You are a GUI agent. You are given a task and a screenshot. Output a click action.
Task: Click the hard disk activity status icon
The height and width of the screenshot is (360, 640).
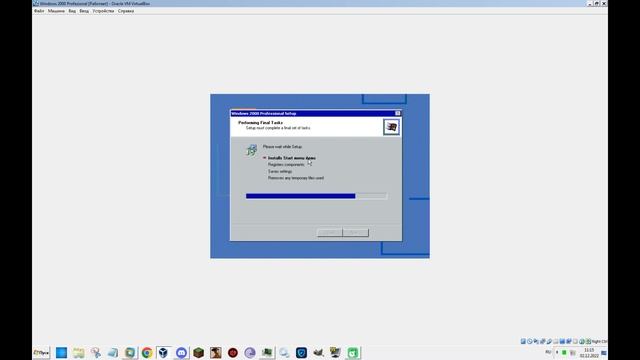(x=523, y=341)
